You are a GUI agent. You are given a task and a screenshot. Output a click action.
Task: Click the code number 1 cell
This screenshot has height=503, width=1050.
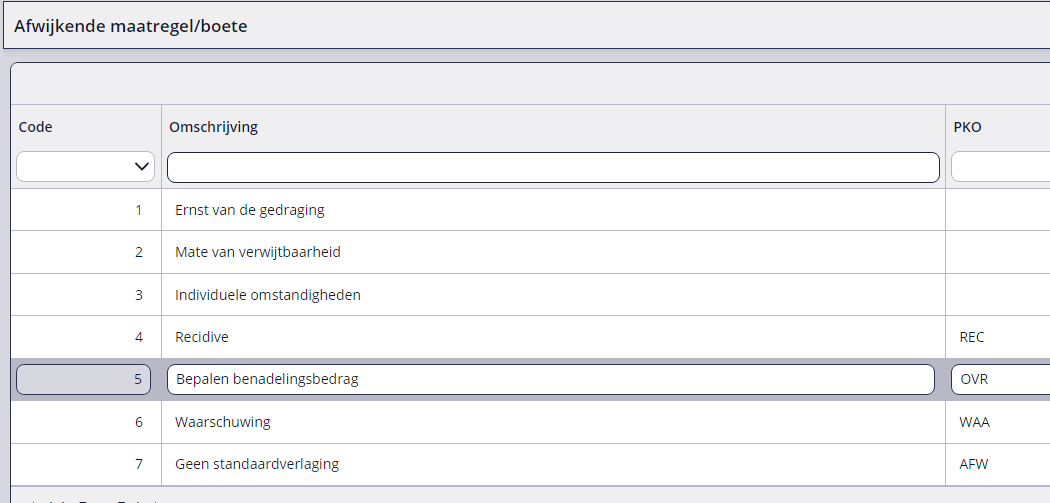[86, 210]
